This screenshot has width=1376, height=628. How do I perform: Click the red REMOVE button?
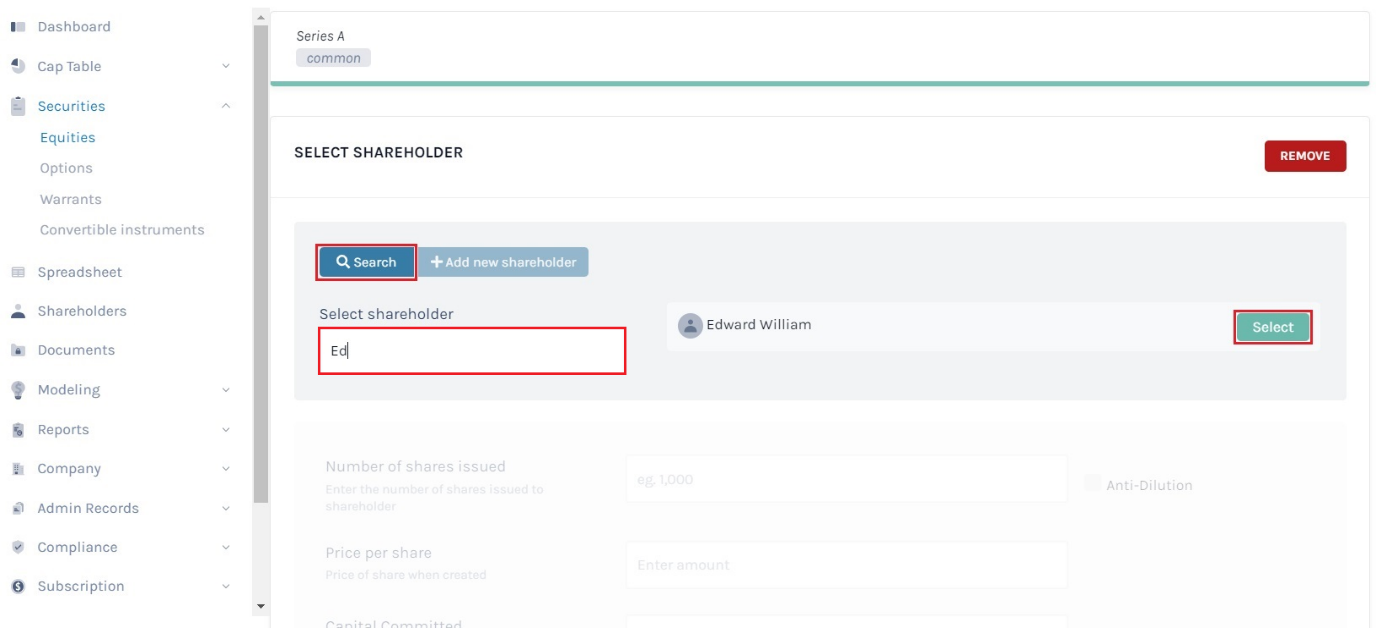pyautogui.click(x=1305, y=156)
